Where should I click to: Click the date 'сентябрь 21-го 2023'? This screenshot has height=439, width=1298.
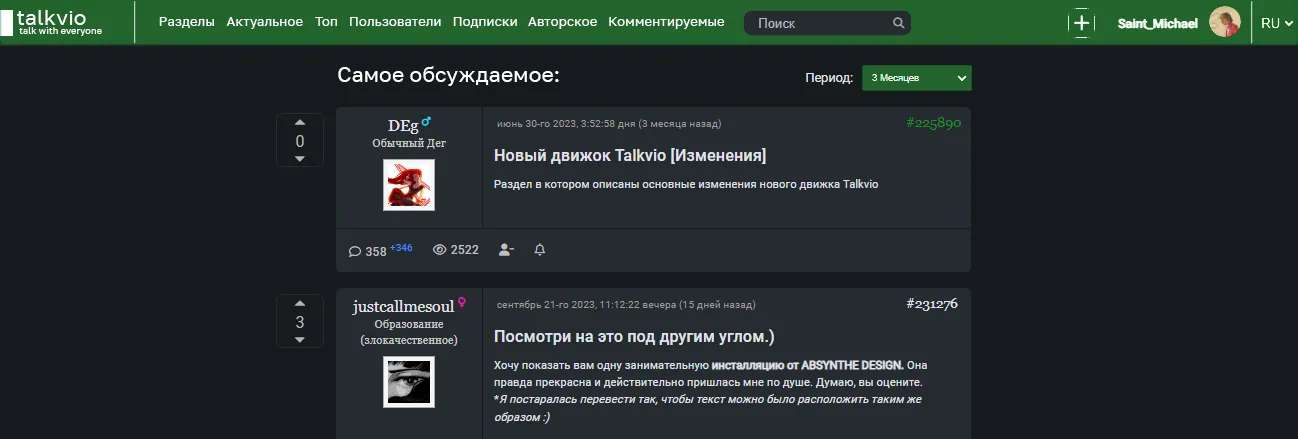tap(626, 304)
